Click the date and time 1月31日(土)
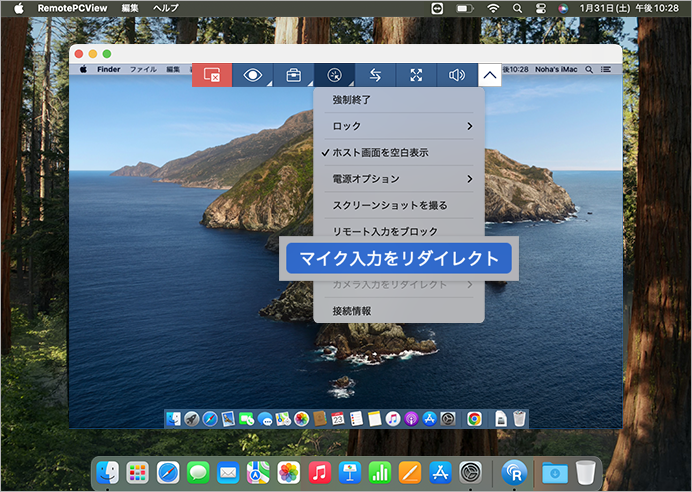 605,8
